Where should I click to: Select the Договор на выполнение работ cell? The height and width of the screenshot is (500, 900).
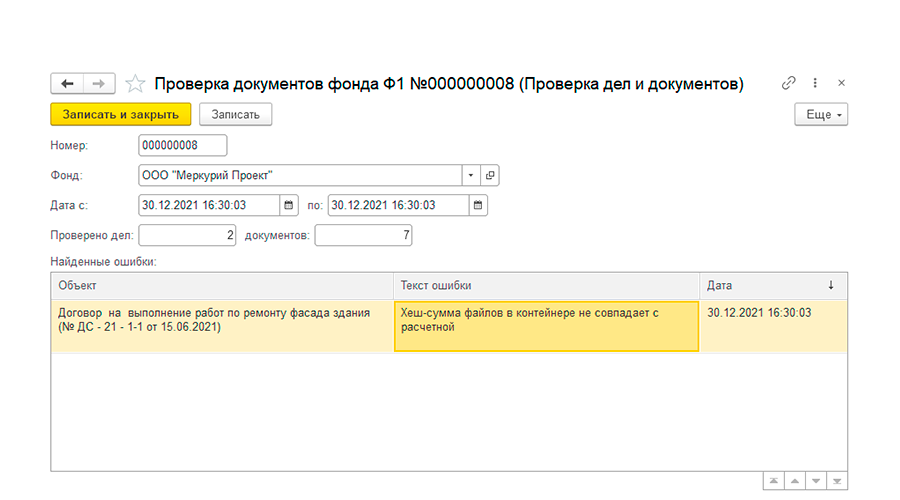[x=222, y=325]
